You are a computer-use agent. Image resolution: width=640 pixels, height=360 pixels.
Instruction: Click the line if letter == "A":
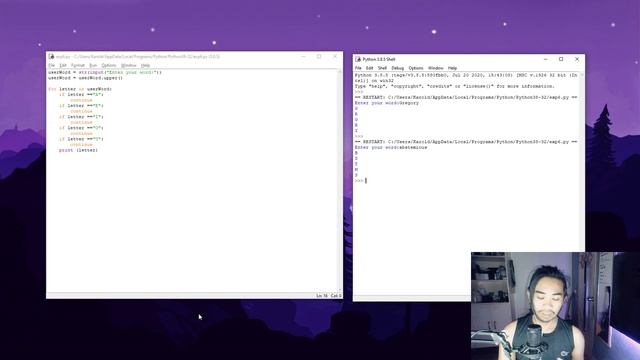pyautogui.click(x=82, y=95)
